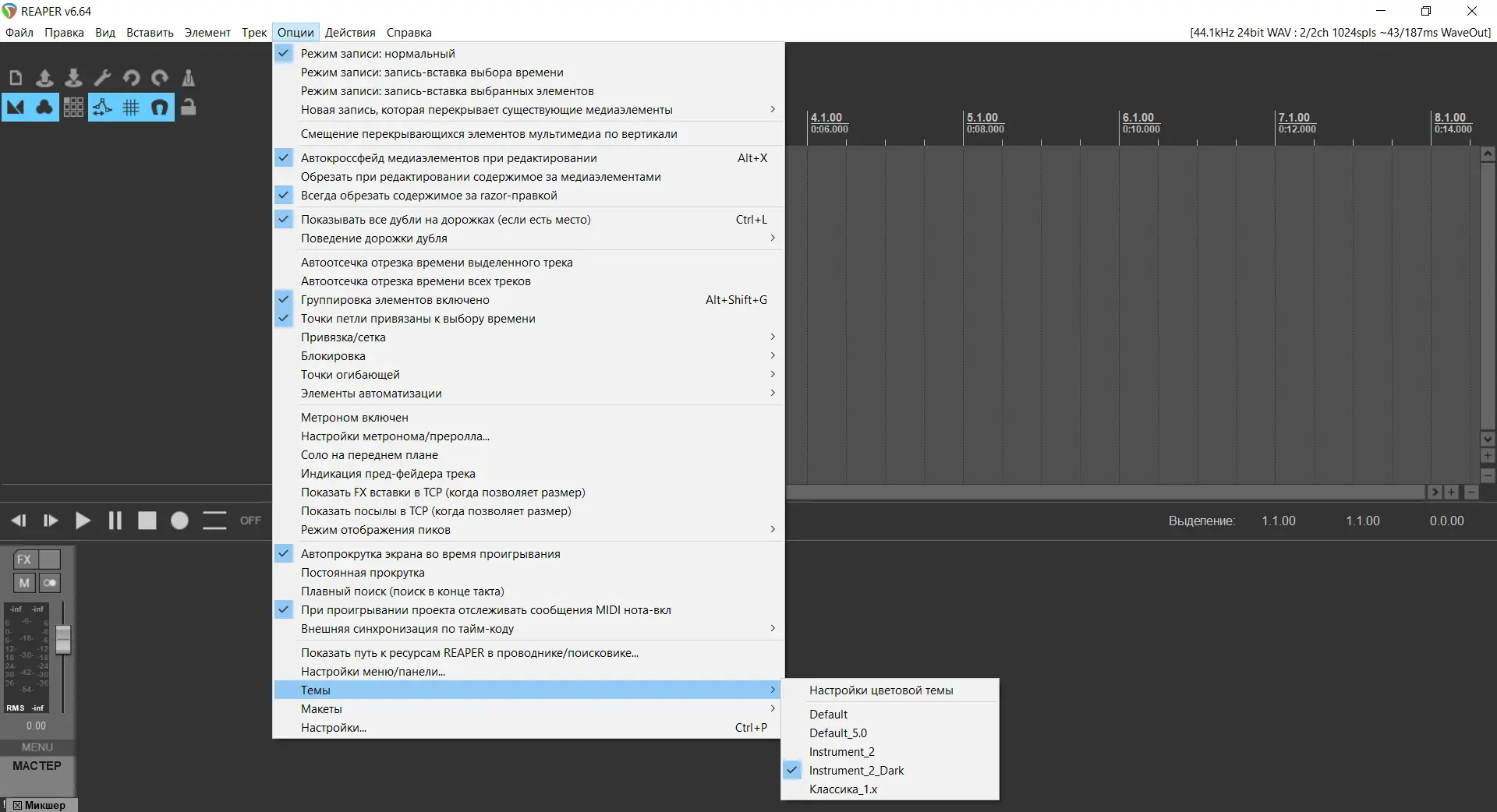Click the master track MENU button
Viewport: 1497px width, 812px height.
pos(37,747)
